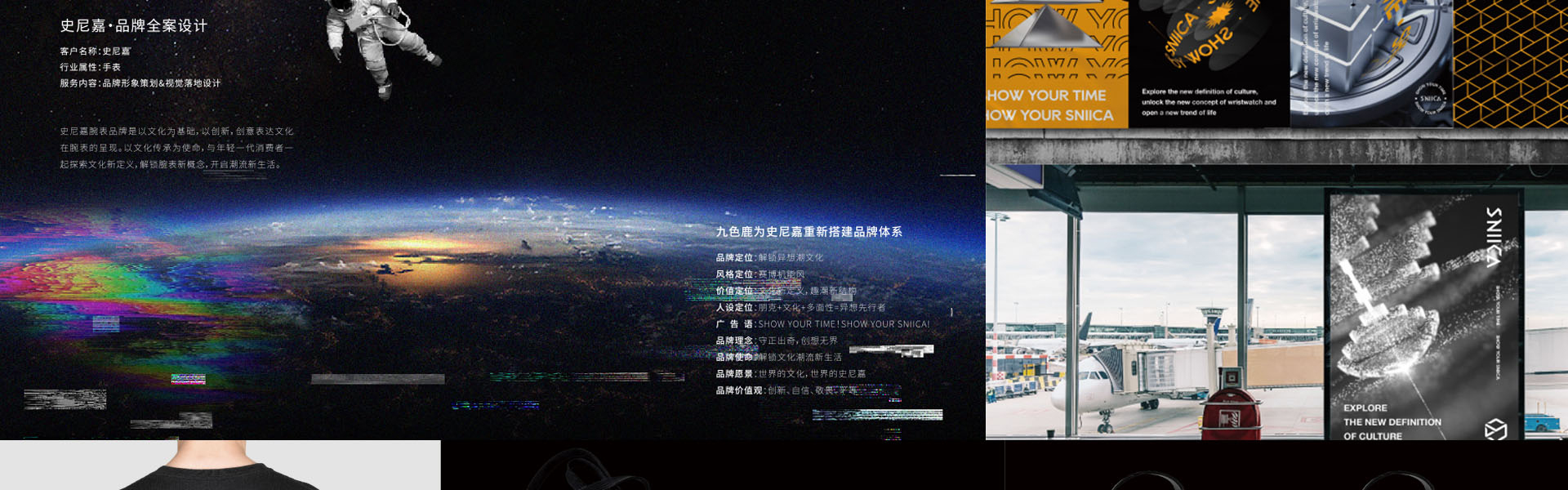Click paragraph line starting 起探索文化新定义
This screenshot has width=1568, height=490.
pyautogui.click(x=171, y=164)
